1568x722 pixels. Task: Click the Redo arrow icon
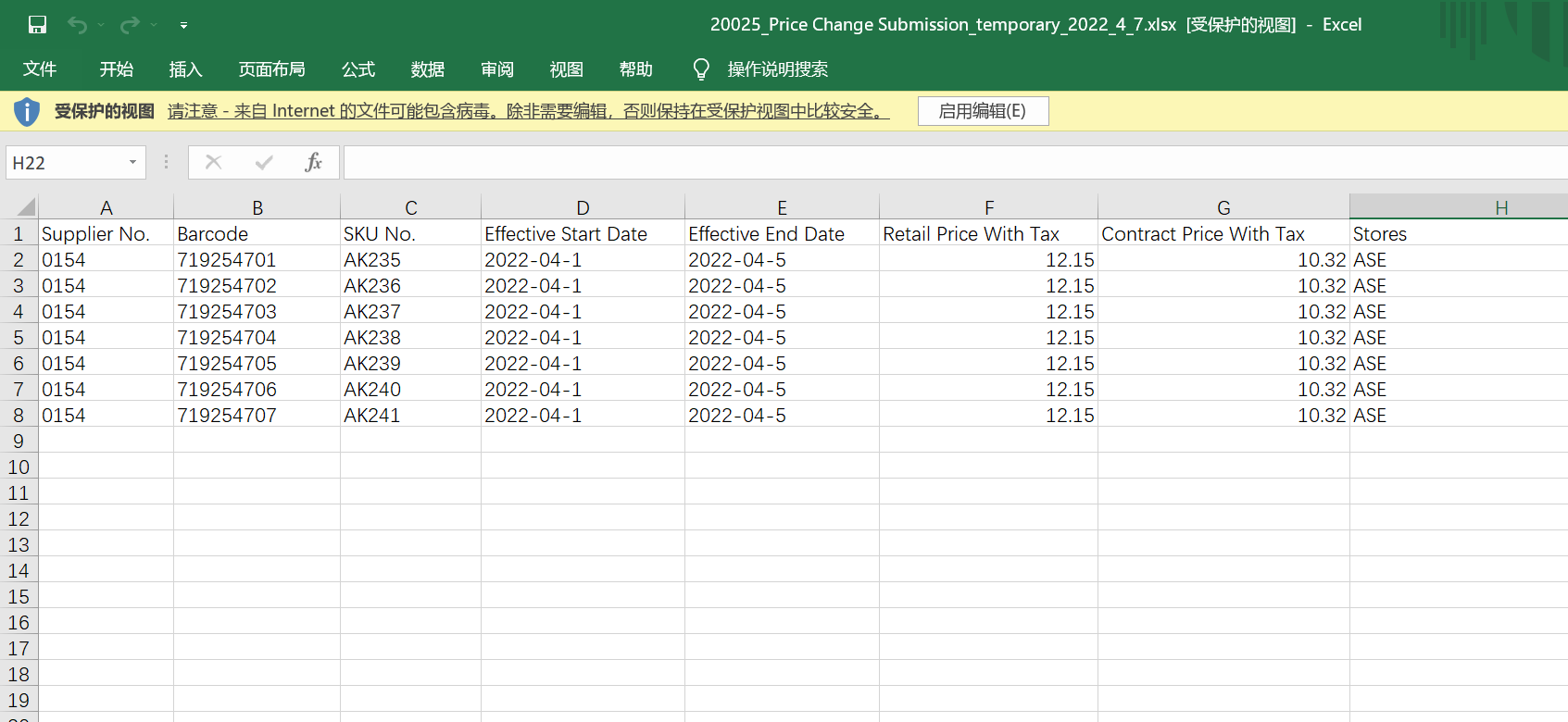(130, 25)
